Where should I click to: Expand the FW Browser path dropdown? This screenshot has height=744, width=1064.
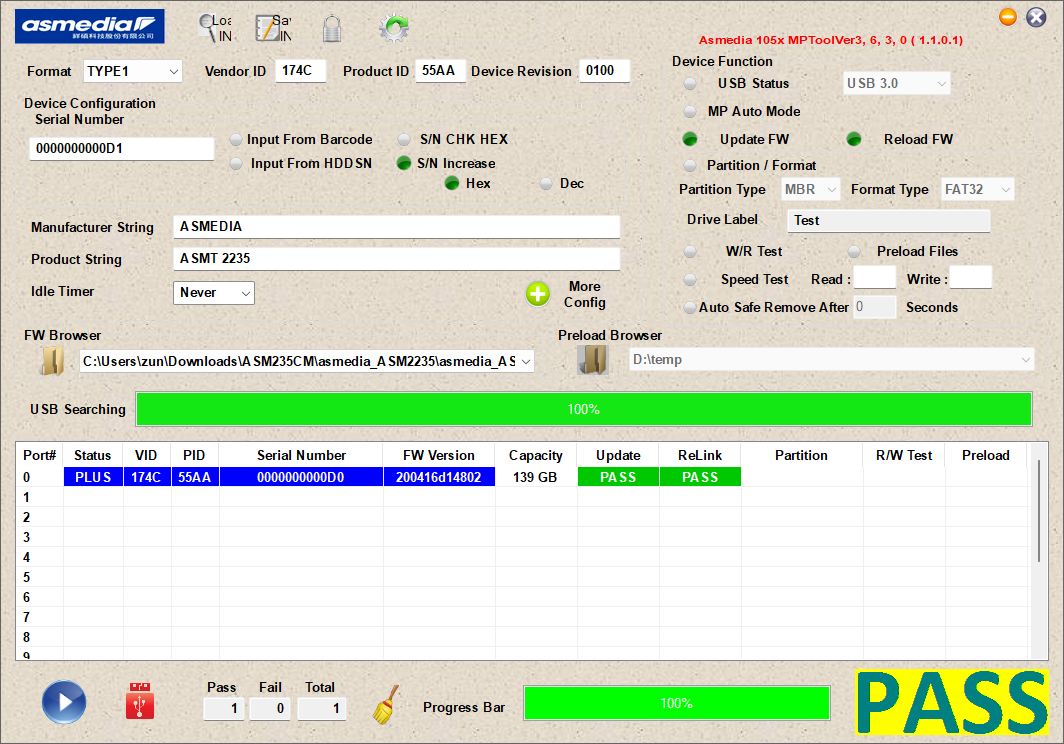(526, 361)
